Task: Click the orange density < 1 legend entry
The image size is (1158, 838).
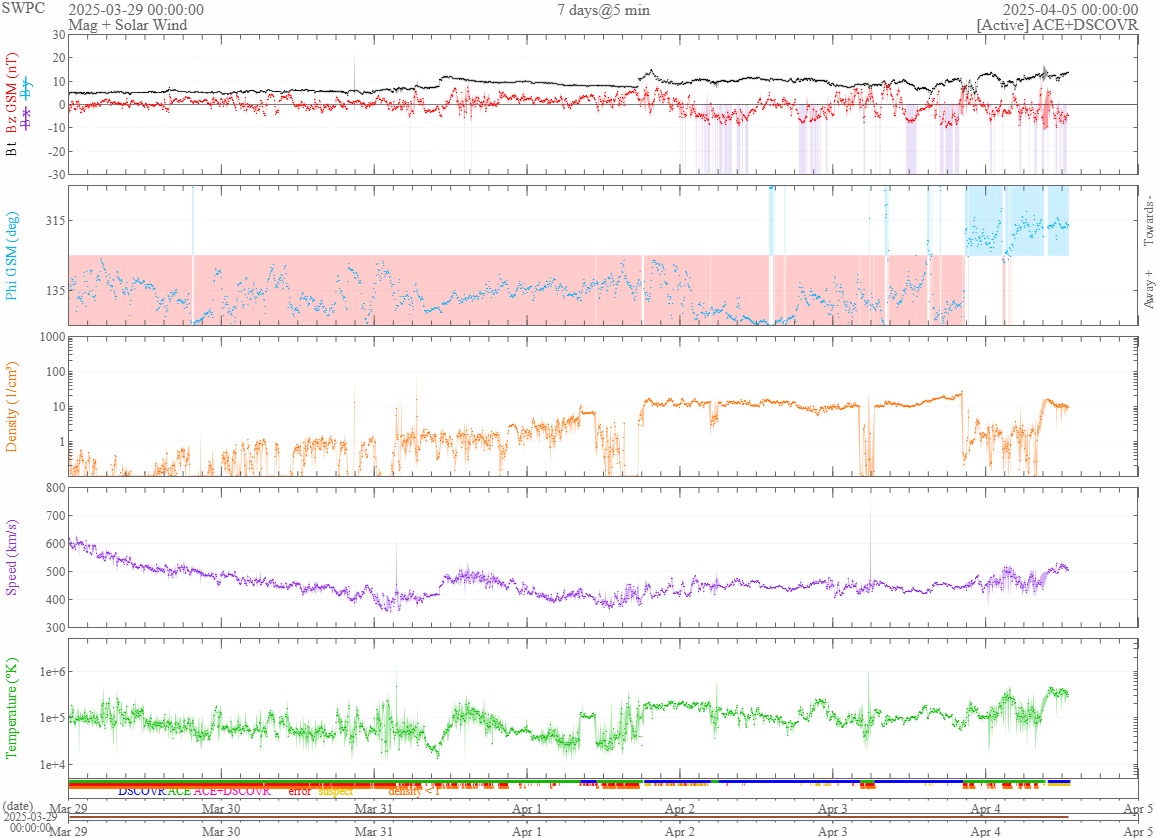Action: pyautogui.click(x=414, y=791)
